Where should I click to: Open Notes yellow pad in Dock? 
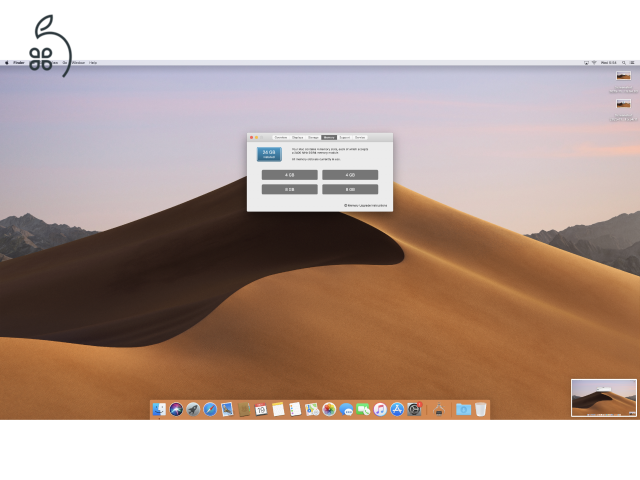click(x=278, y=409)
